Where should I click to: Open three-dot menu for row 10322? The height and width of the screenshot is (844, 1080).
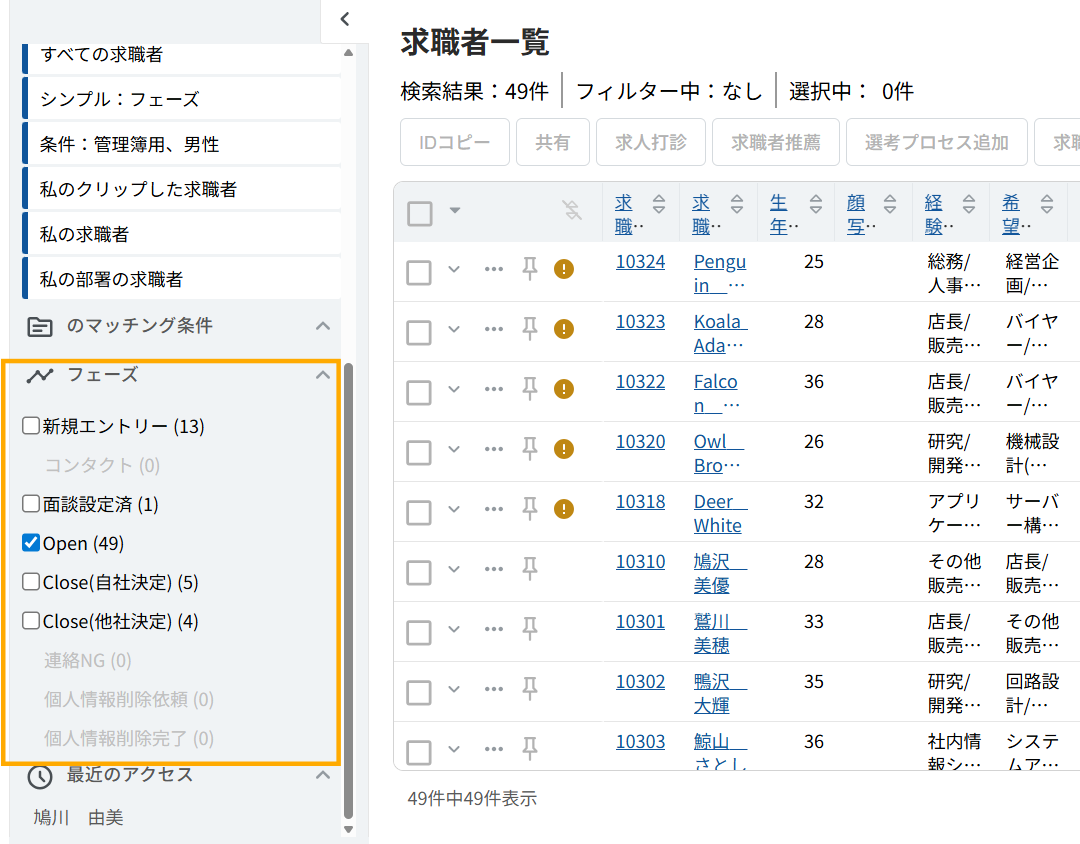pos(494,389)
